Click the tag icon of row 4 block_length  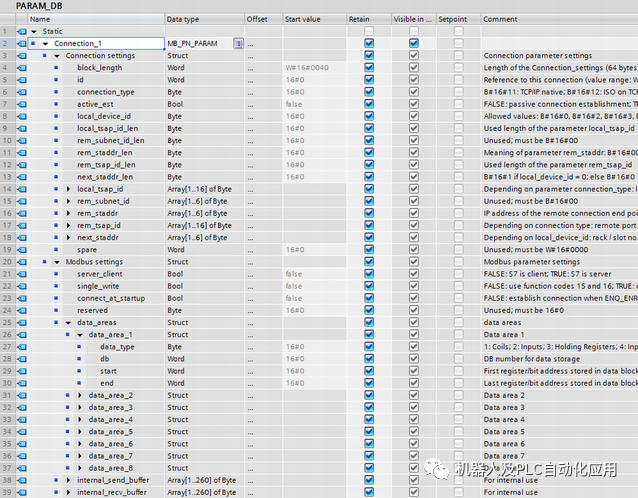22,68
